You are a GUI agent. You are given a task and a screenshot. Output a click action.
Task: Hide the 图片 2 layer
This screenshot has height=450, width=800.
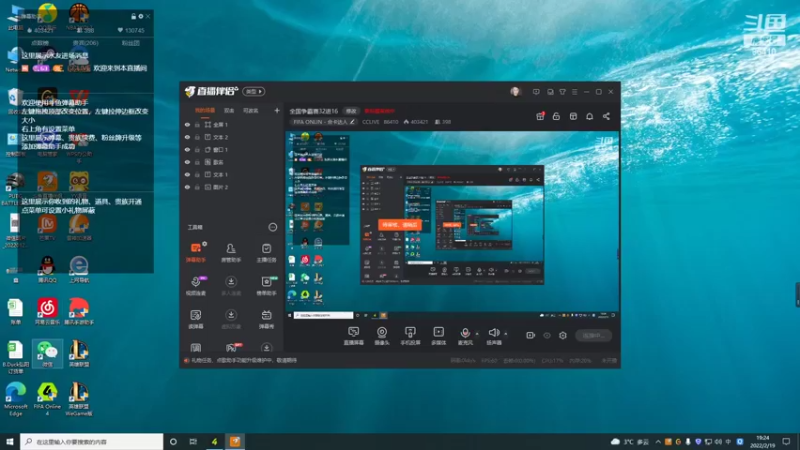(x=187, y=187)
